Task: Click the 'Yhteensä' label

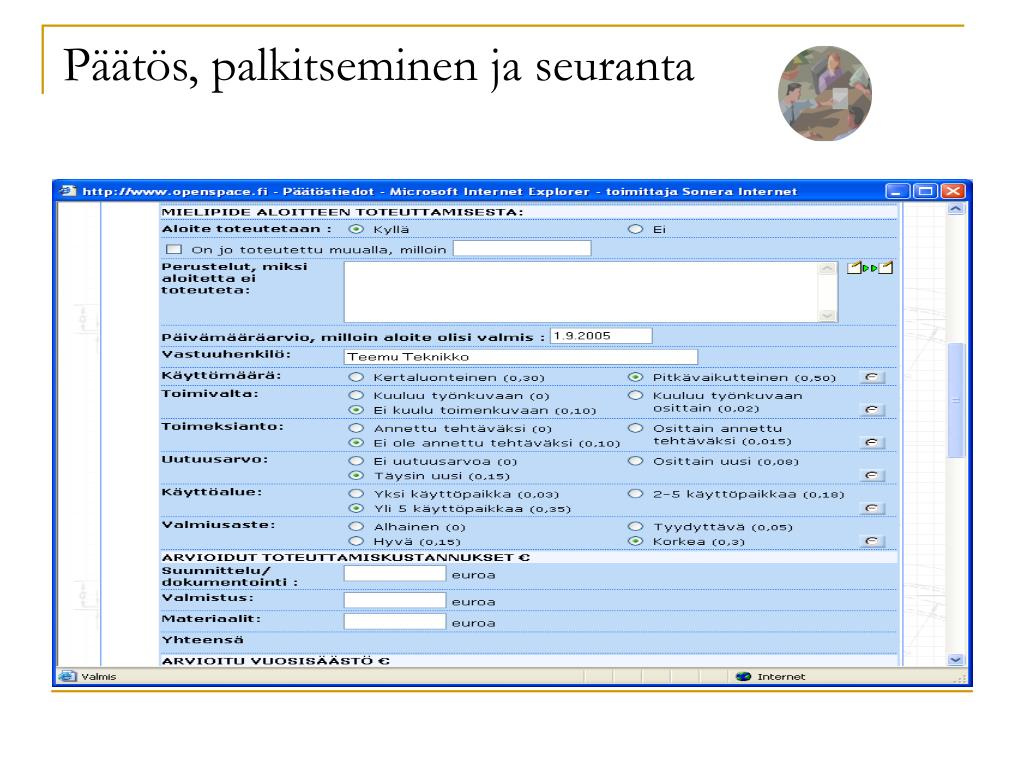Action: [x=202, y=640]
